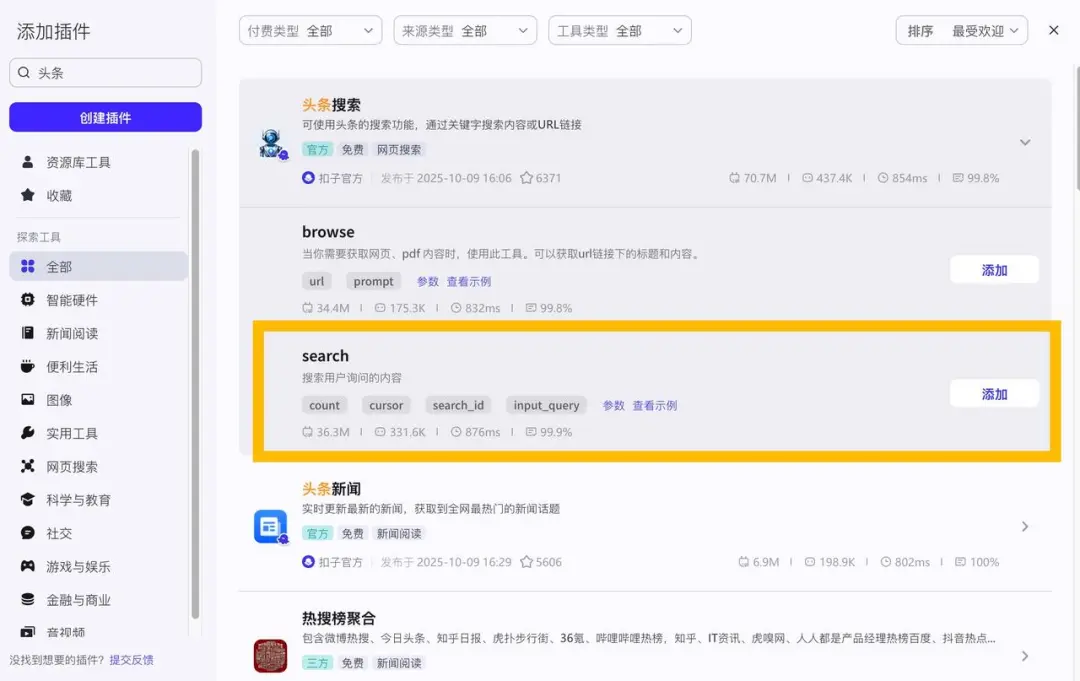The image size is (1080, 681).
Task: Click the cursor parameter tag
Action: (x=386, y=405)
